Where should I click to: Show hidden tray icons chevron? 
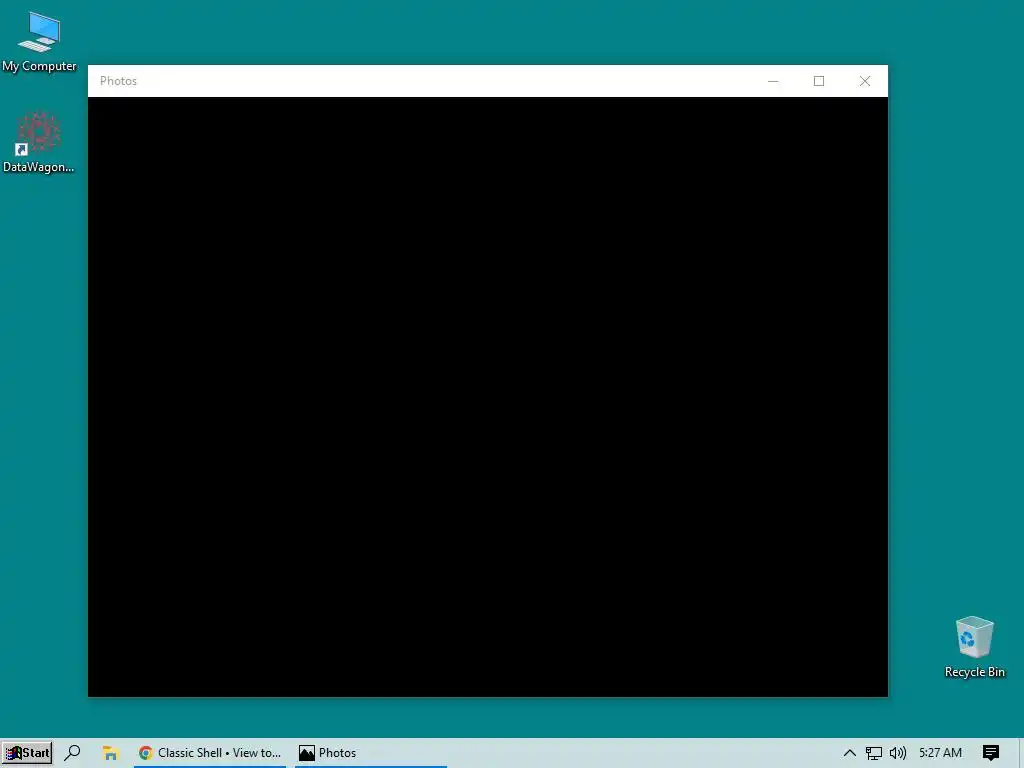click(x=849, y=753)
